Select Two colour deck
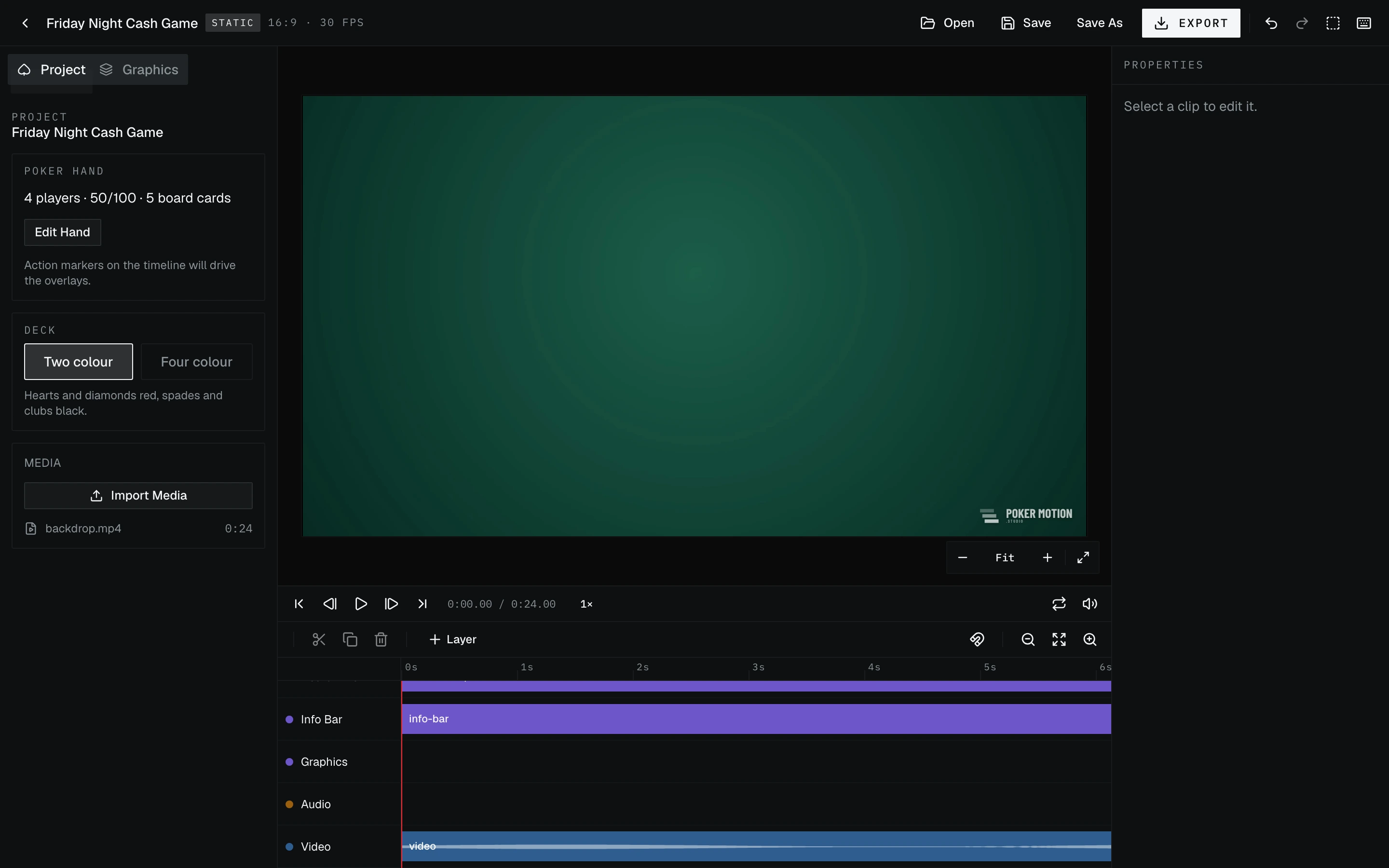1389x868 pixels. click(79, 362)
